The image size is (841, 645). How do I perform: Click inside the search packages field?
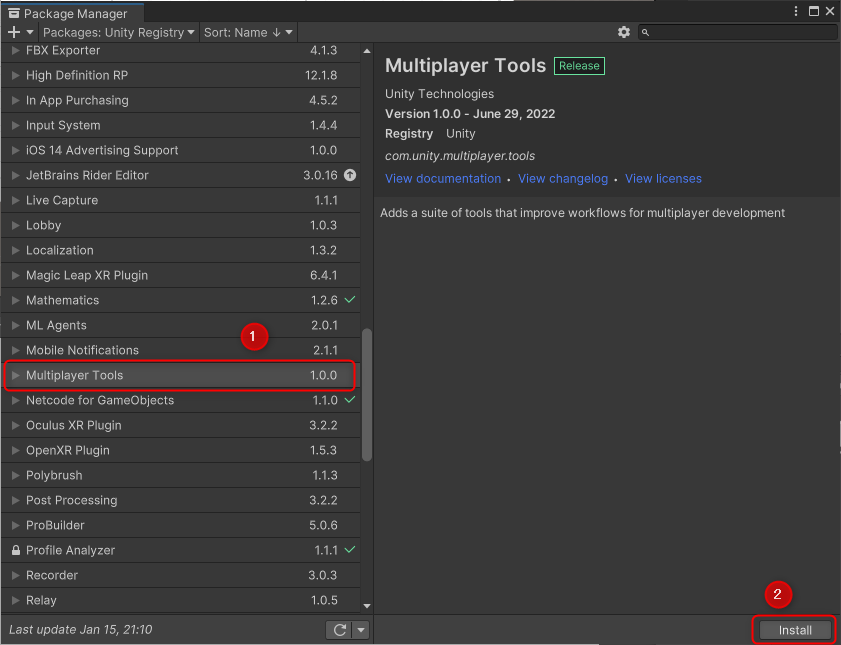(740, 31)
